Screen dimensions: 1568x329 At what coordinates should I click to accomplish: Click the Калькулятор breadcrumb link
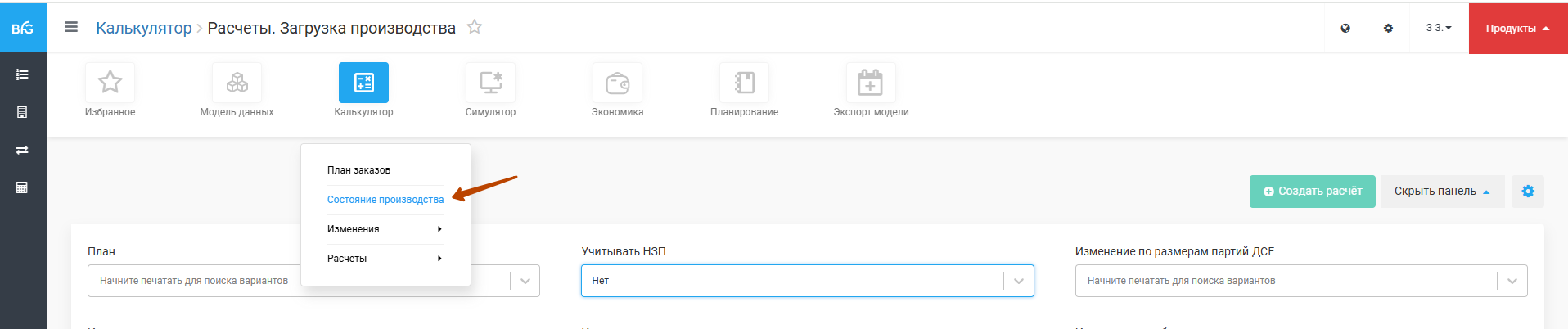point(143,28)
